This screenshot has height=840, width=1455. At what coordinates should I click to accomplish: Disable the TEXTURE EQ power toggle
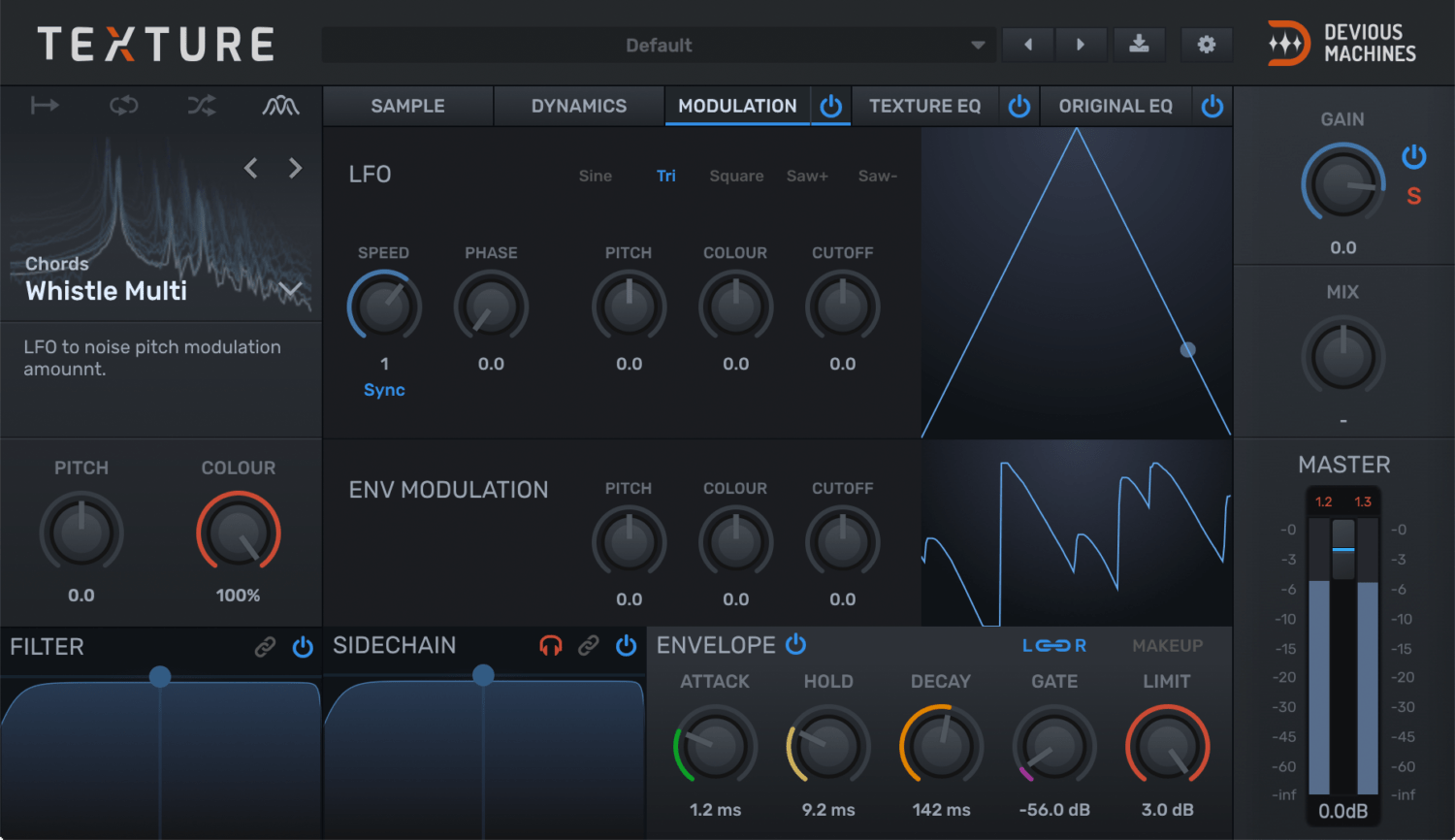click(x=1018, y=106)
